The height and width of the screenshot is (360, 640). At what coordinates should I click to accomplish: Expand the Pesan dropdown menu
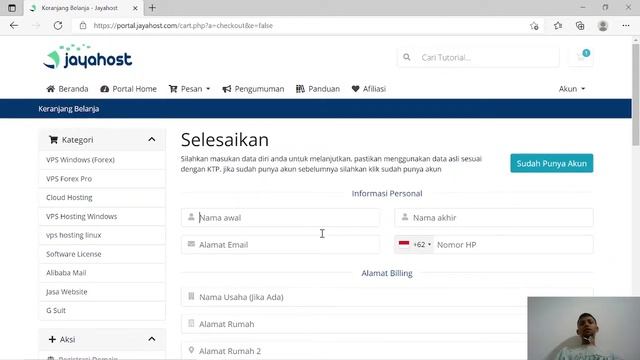[x=189, y=89]
